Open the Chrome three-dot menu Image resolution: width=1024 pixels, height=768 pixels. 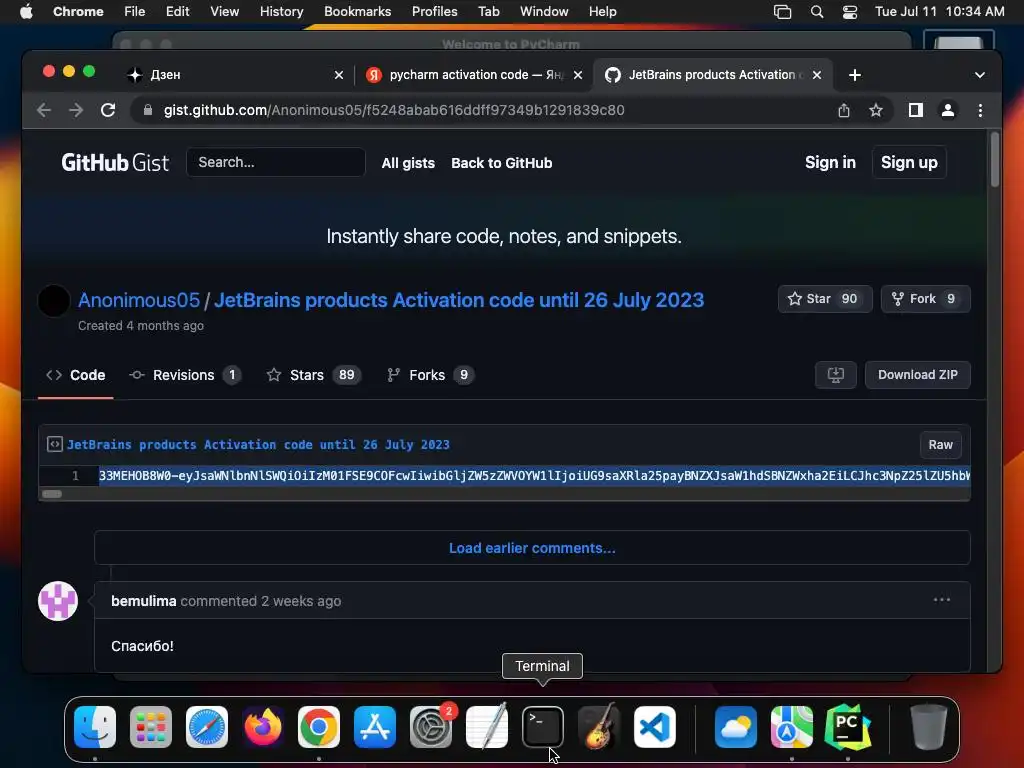point(980,110)
